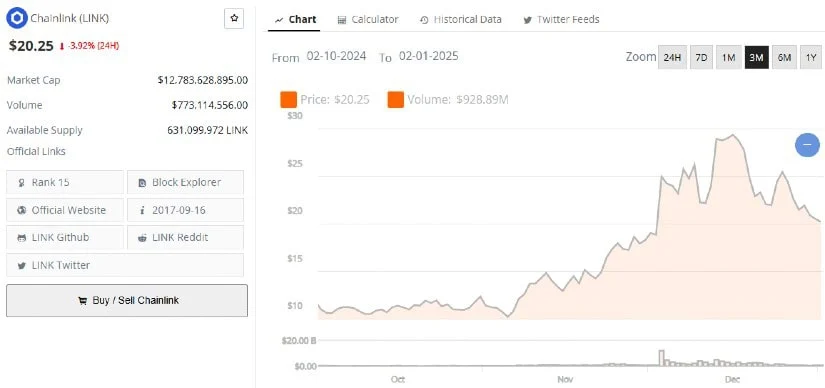Edit the To date 02-01-2025 field
This screenshot has height=388, width=825.
click(428, 56)
